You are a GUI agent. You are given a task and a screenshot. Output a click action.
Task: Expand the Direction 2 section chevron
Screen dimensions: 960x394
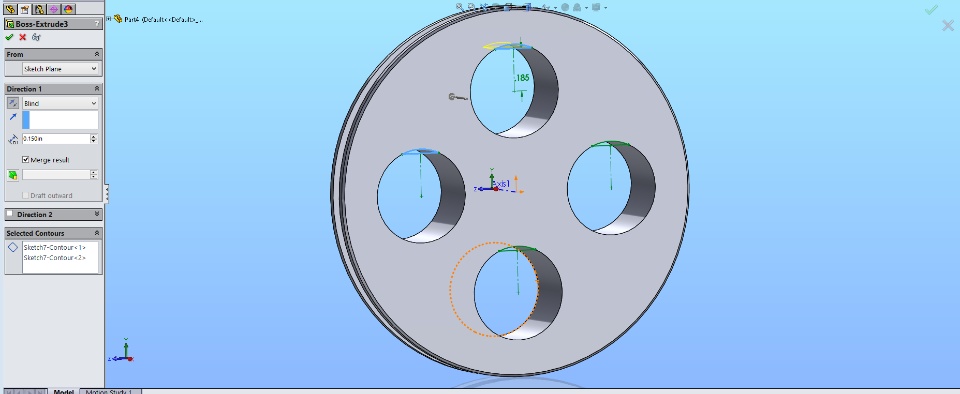tap(97, 215)
